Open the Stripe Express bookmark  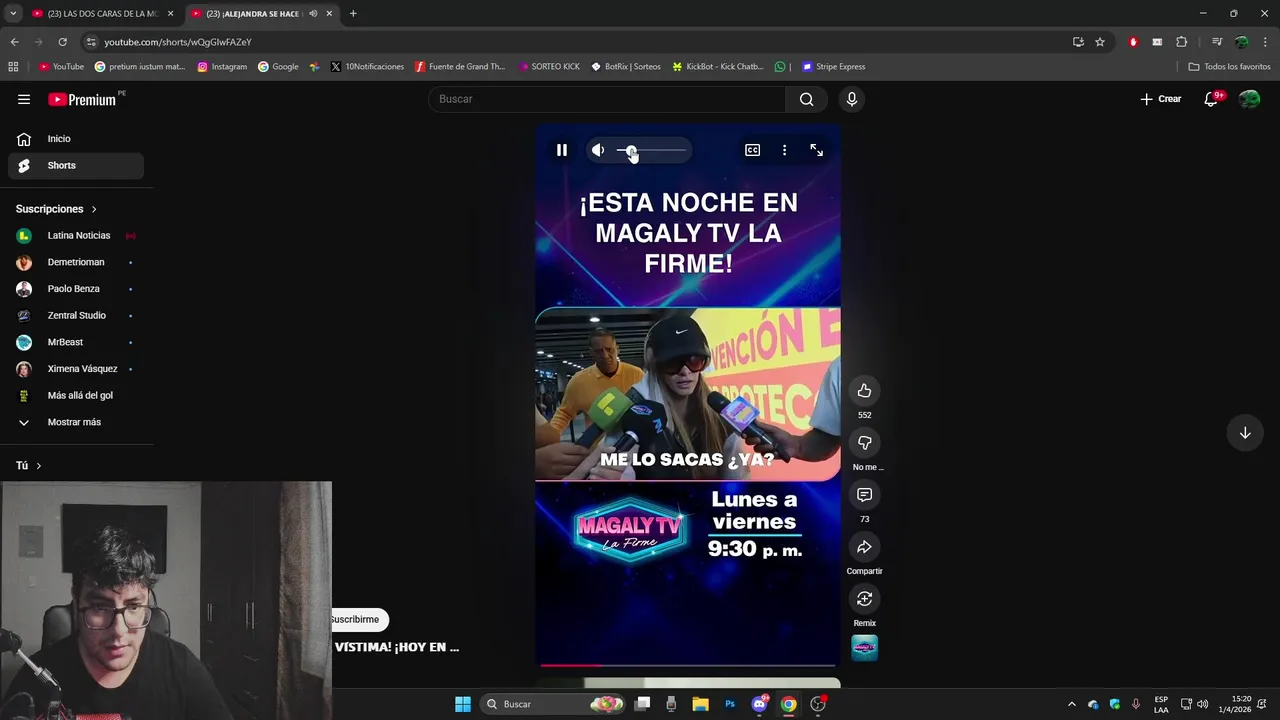coord(834,67)
